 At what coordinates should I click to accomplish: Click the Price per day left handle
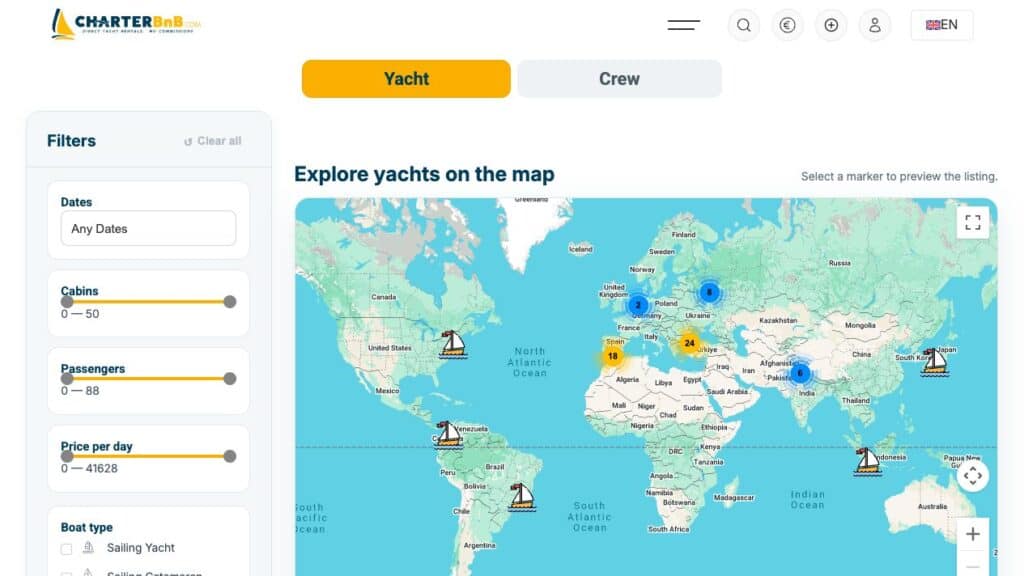click(x=67, y=456)
